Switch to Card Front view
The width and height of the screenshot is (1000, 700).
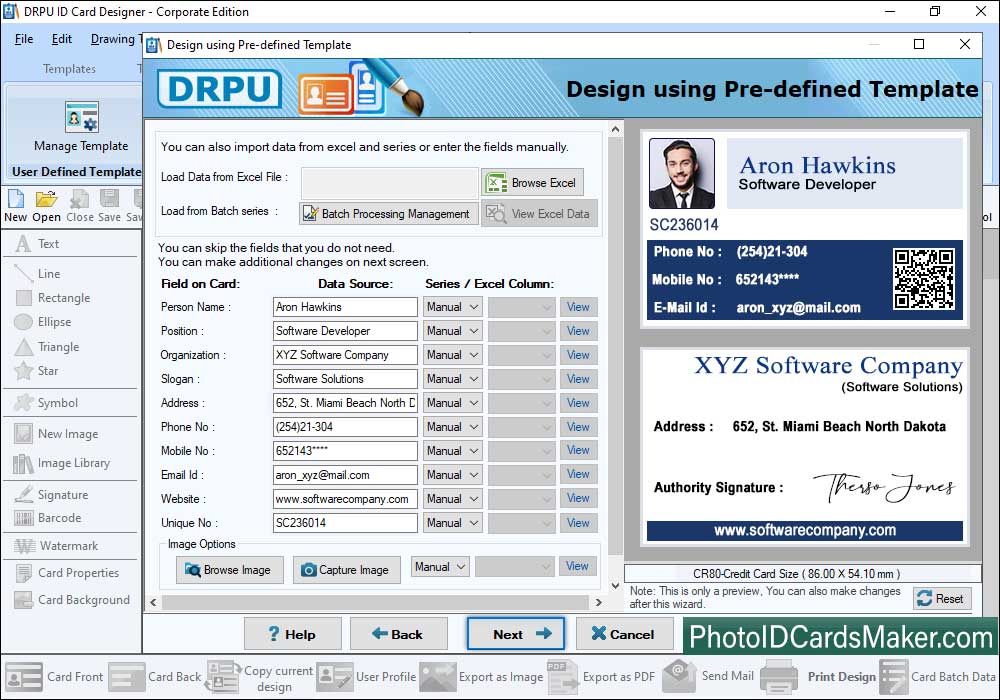pos(54,676)
